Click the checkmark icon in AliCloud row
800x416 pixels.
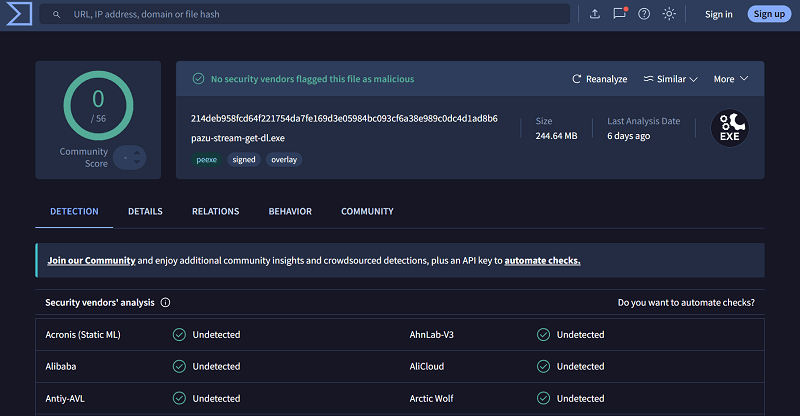coord(543,366)
